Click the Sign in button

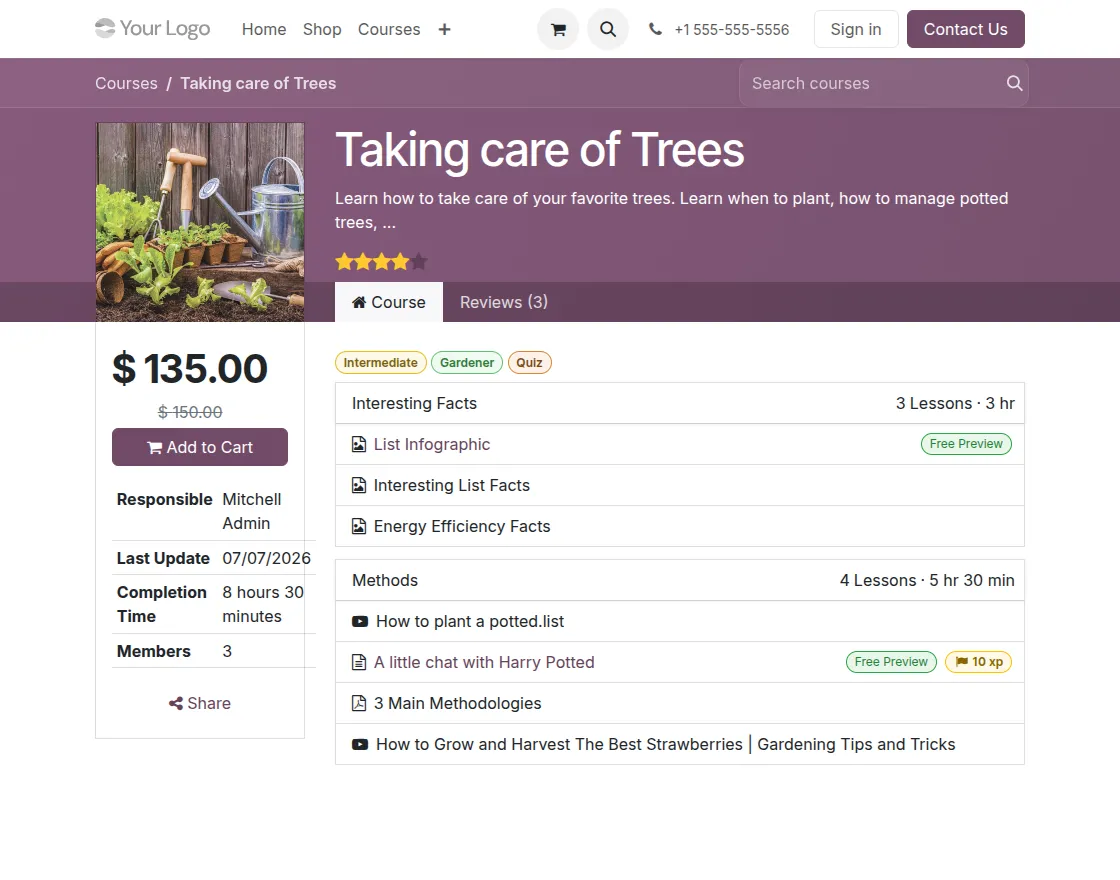pos(856,29)
